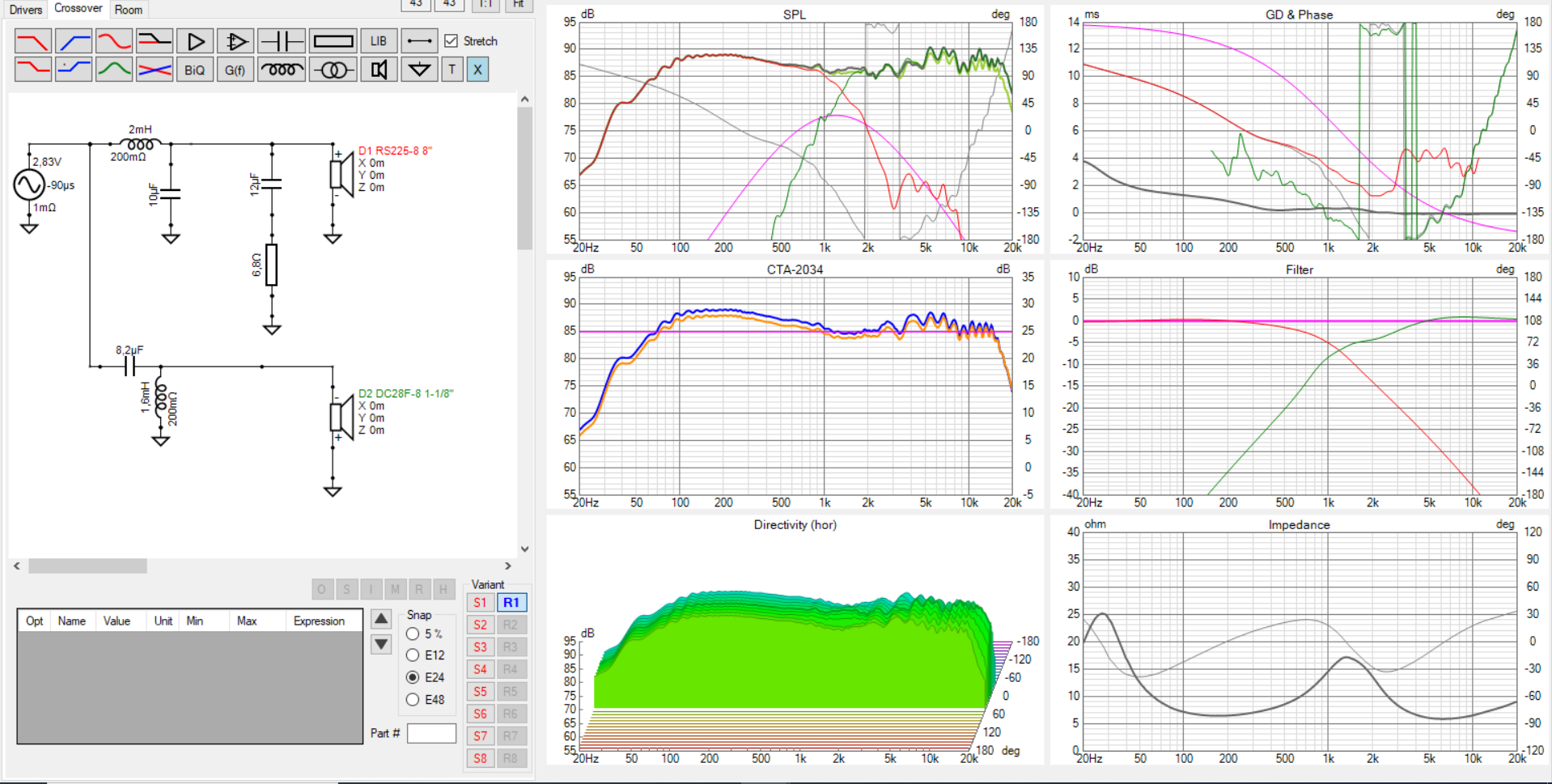Click the schematic horizontal scrollbar thumb
This screenshot has height=784, width=1552.
click(x=87, y=566)
